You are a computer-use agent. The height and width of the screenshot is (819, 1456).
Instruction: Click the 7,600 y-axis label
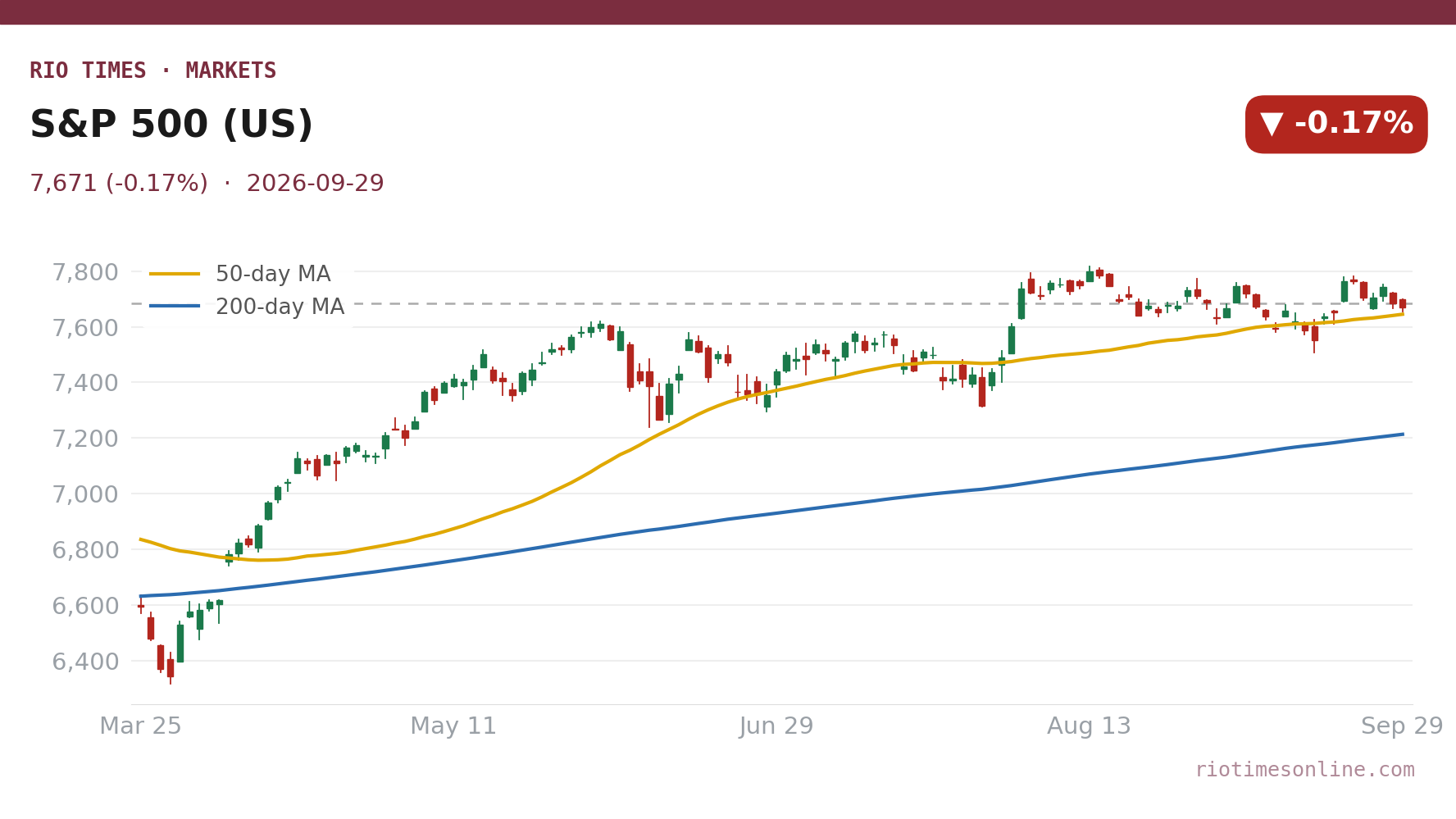pos(85,328)
